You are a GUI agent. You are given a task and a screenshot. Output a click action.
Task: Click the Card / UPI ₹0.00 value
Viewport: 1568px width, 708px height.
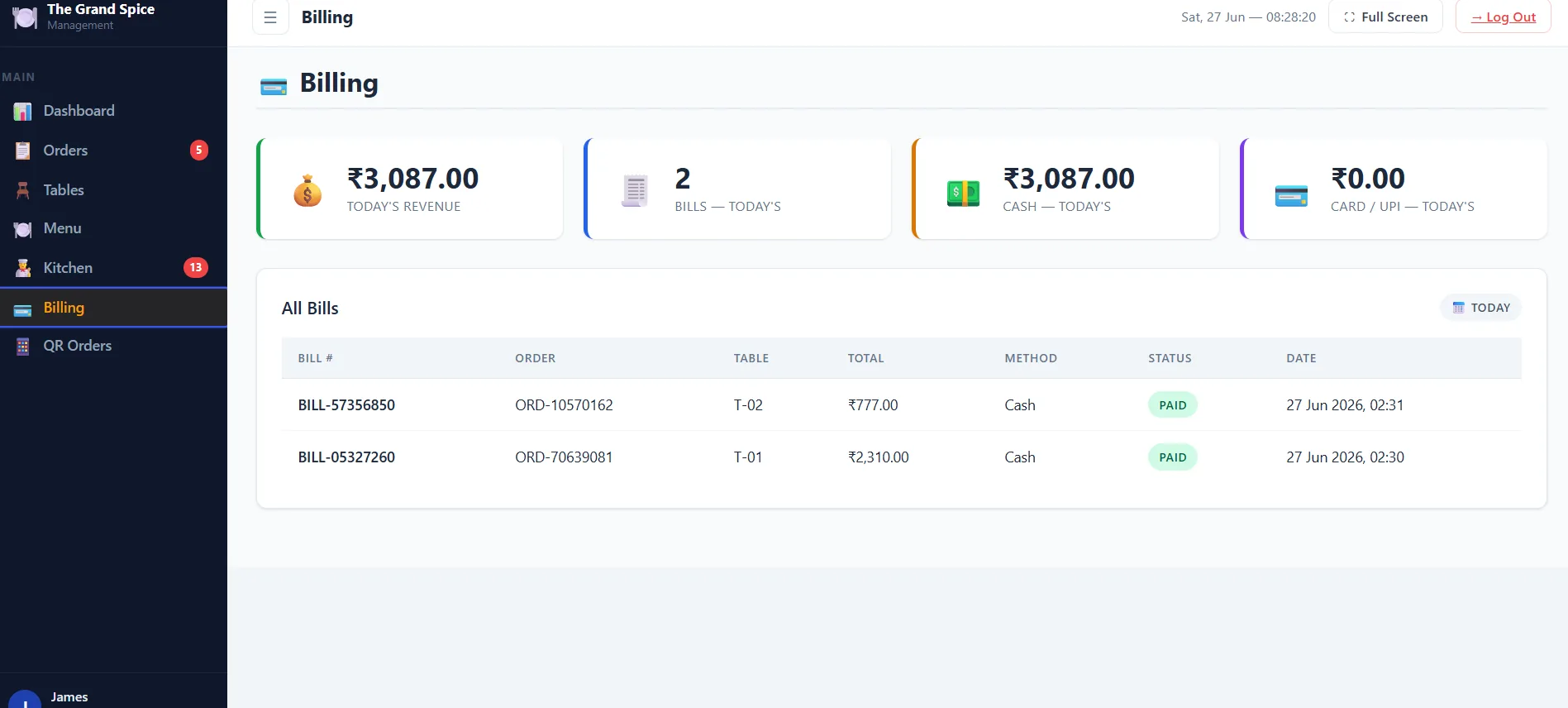pyautogui.click(x=1368, y=178)
